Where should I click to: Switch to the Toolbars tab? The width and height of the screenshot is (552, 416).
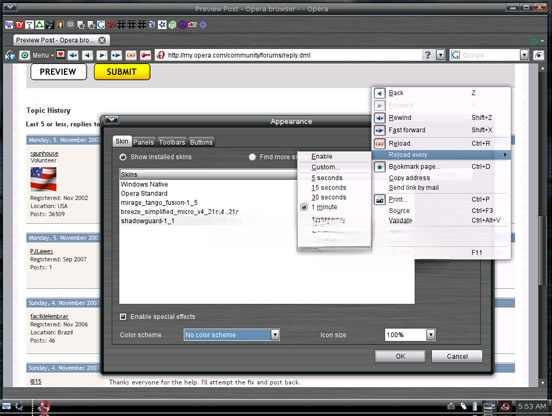click(172, 142)
